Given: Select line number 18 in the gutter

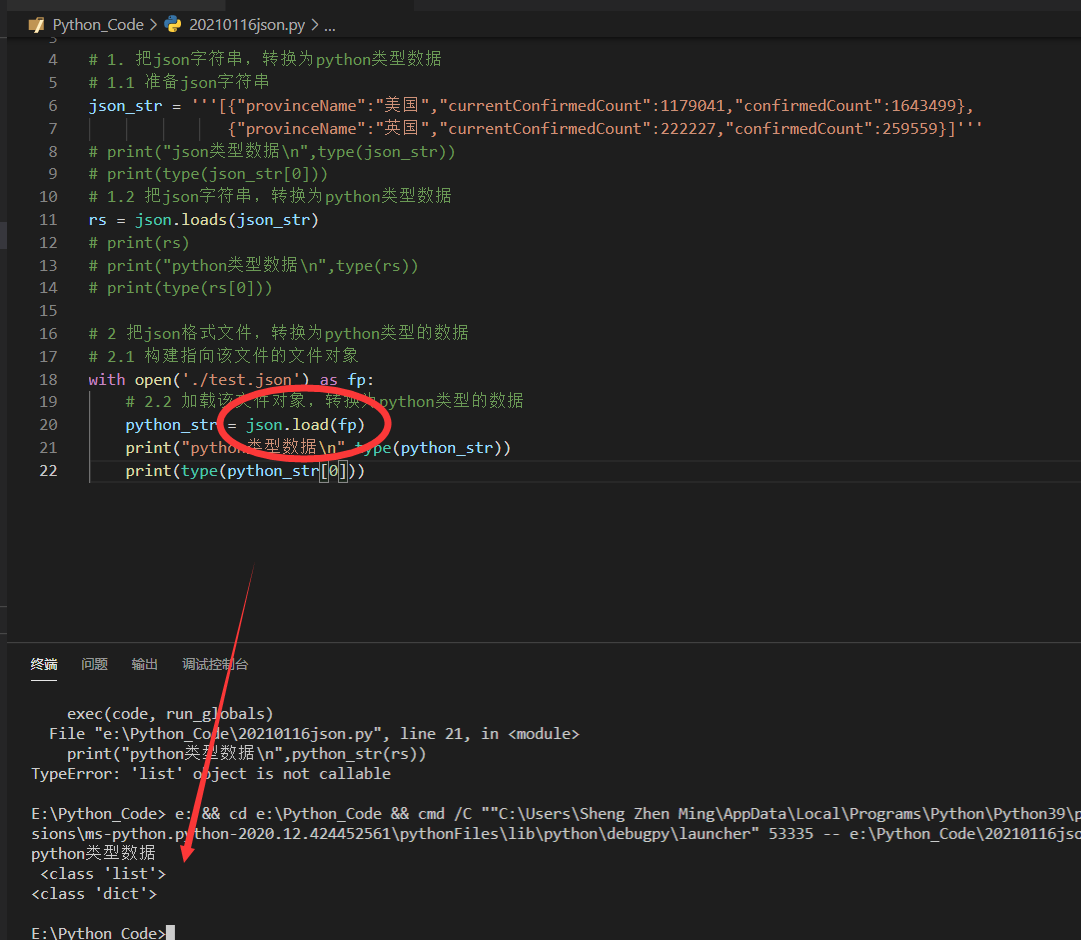Looking at the screenshot, I should (48, 379).
